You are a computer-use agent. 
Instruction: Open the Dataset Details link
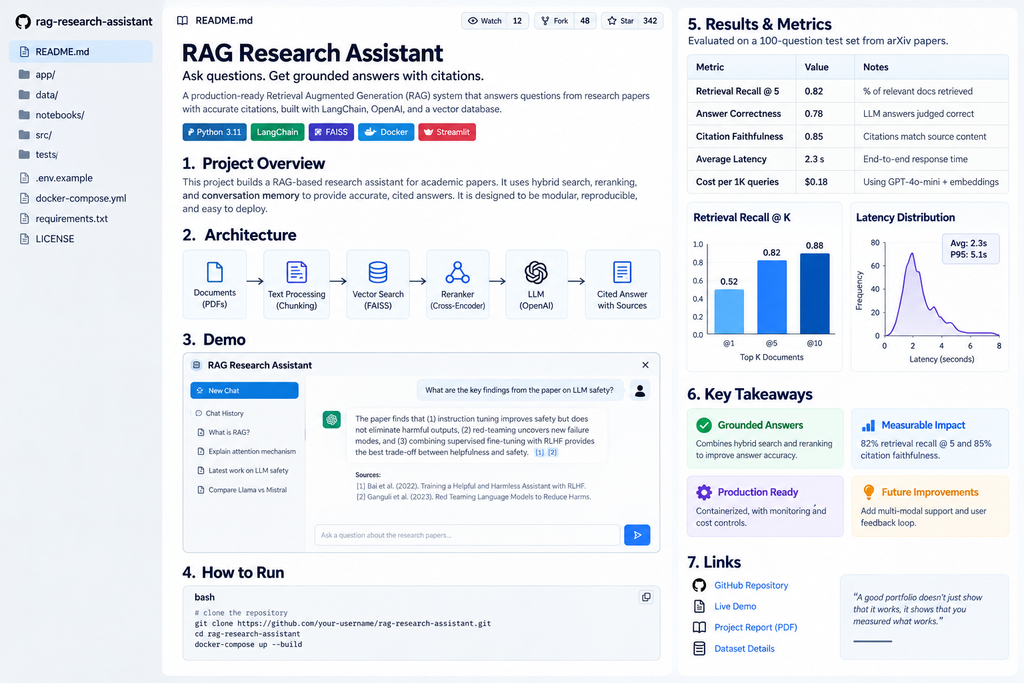click(x=744, y=649)
